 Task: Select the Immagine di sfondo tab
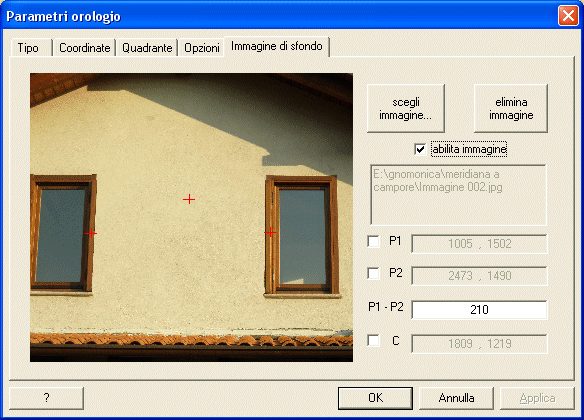tap(276, 46)
